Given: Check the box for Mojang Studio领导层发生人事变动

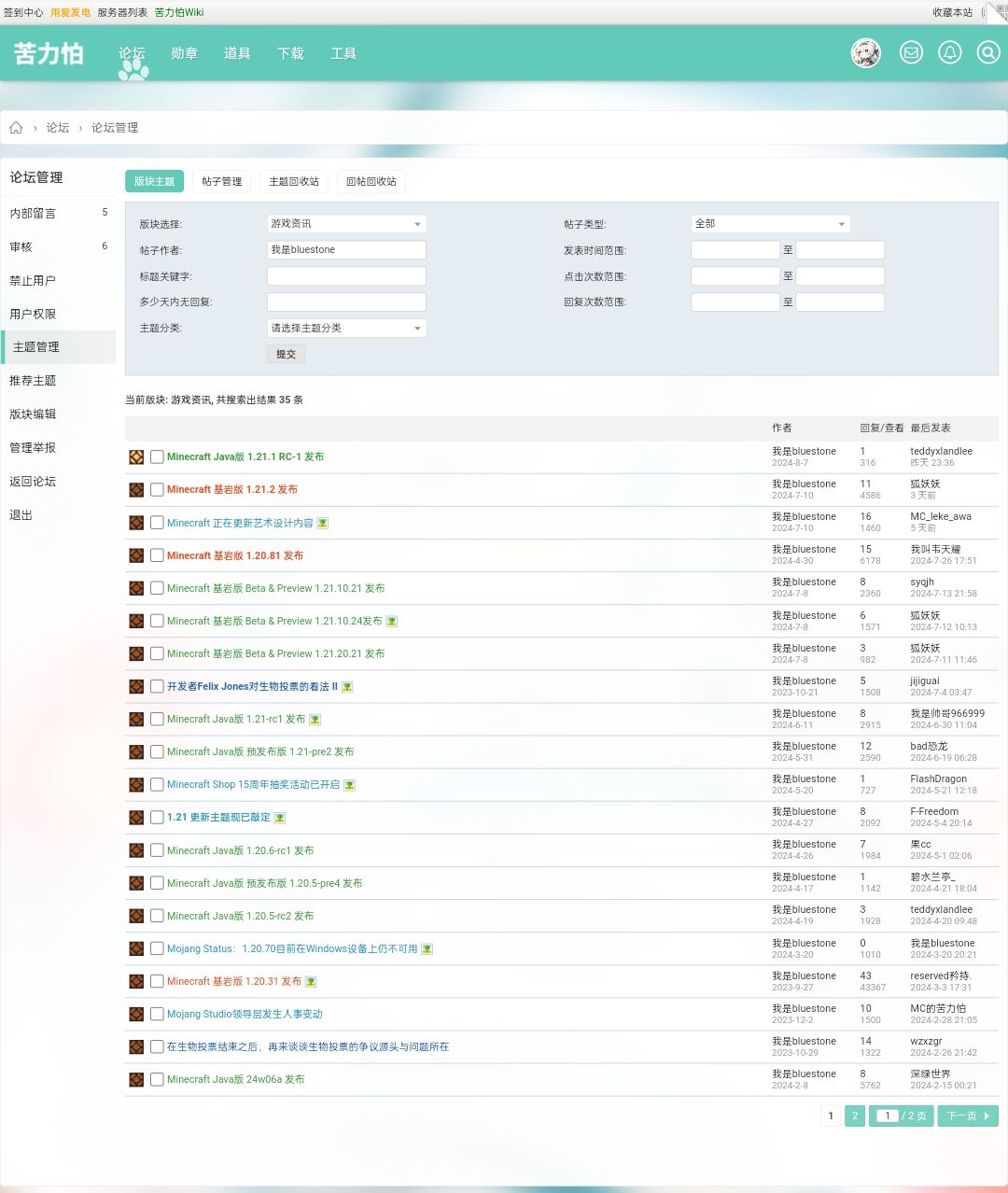Looking at the screenshot, I should pyautogui.click(x=157, y=1014).
